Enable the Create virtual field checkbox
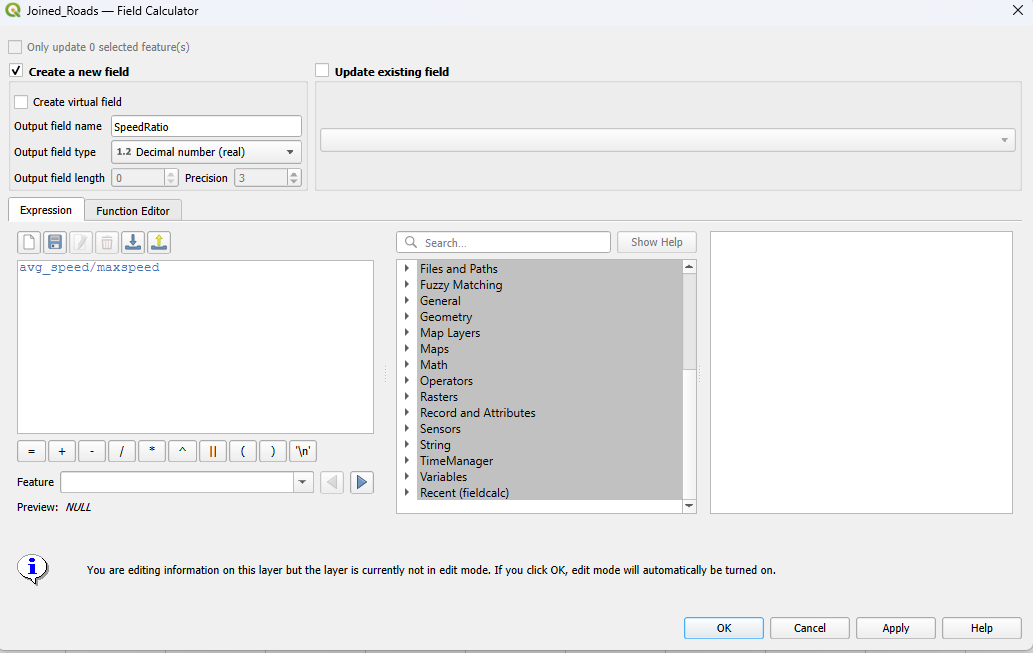 [21, 102]
